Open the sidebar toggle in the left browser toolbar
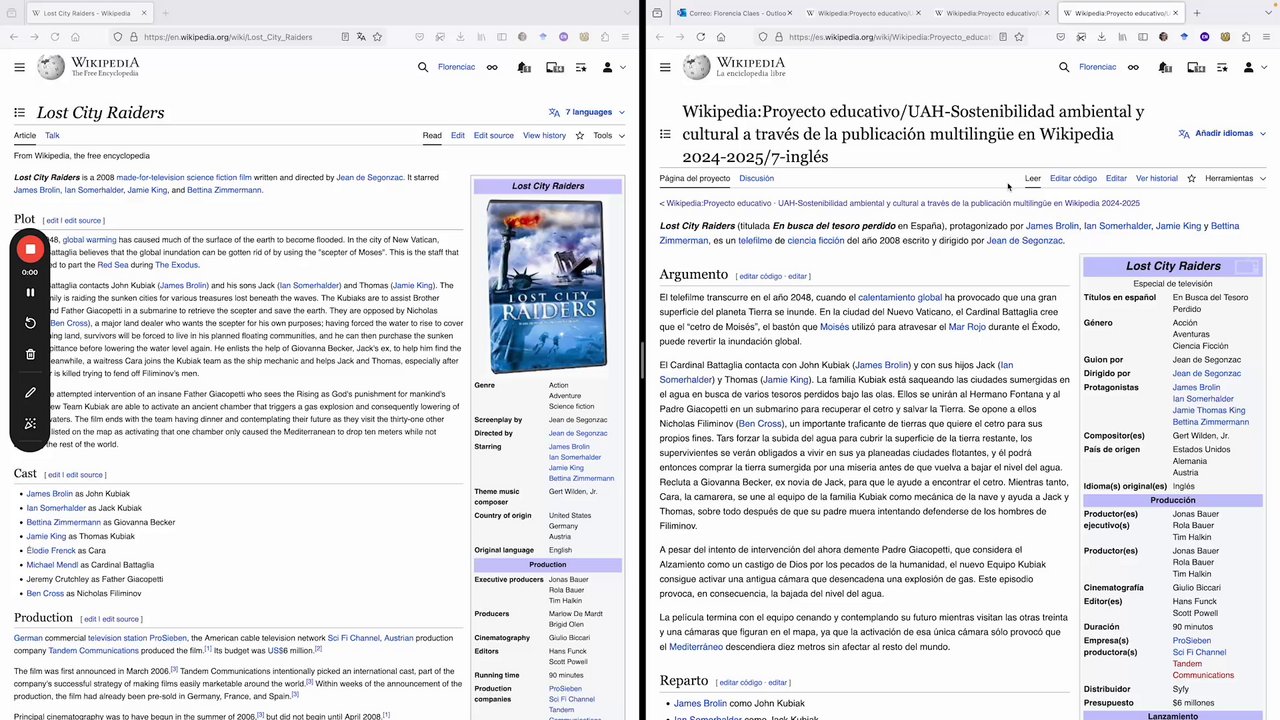This screenshot has height=720, width=1280. coord(502,37)
